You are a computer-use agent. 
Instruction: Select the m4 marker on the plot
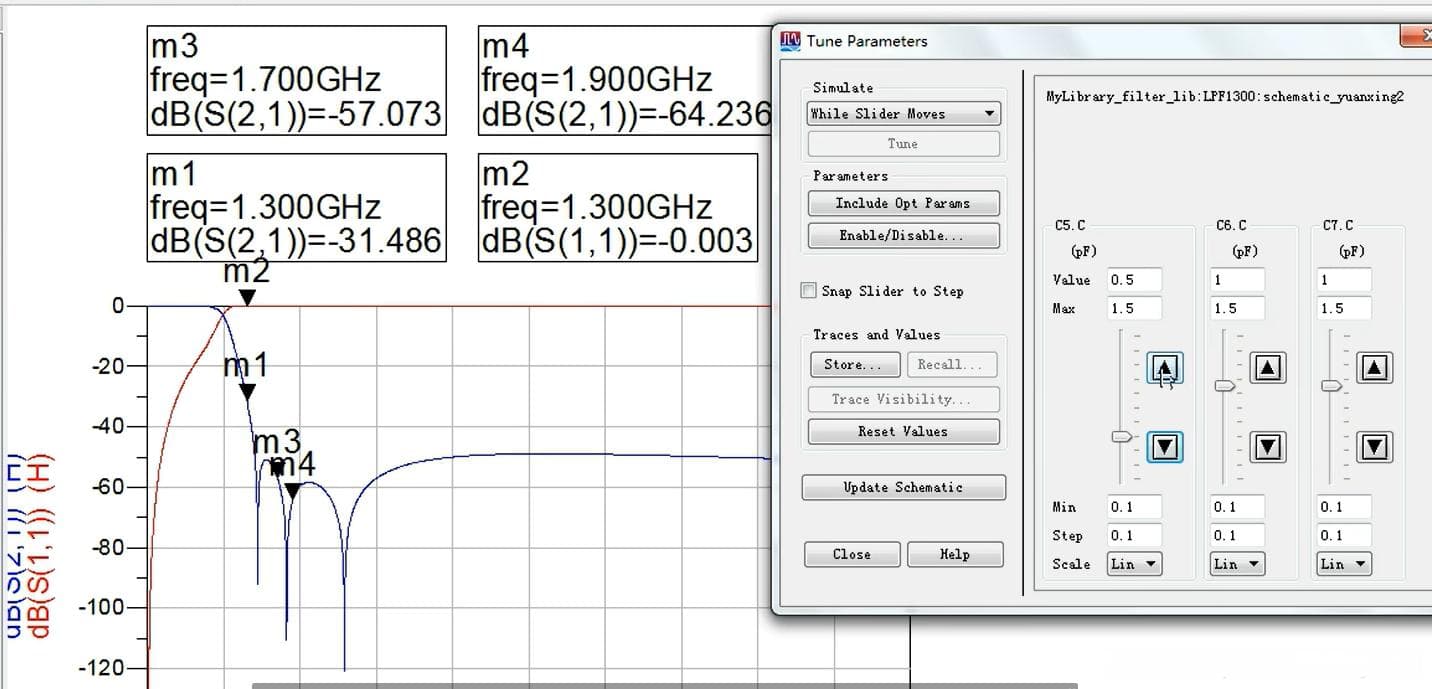(x=292, y=490)
